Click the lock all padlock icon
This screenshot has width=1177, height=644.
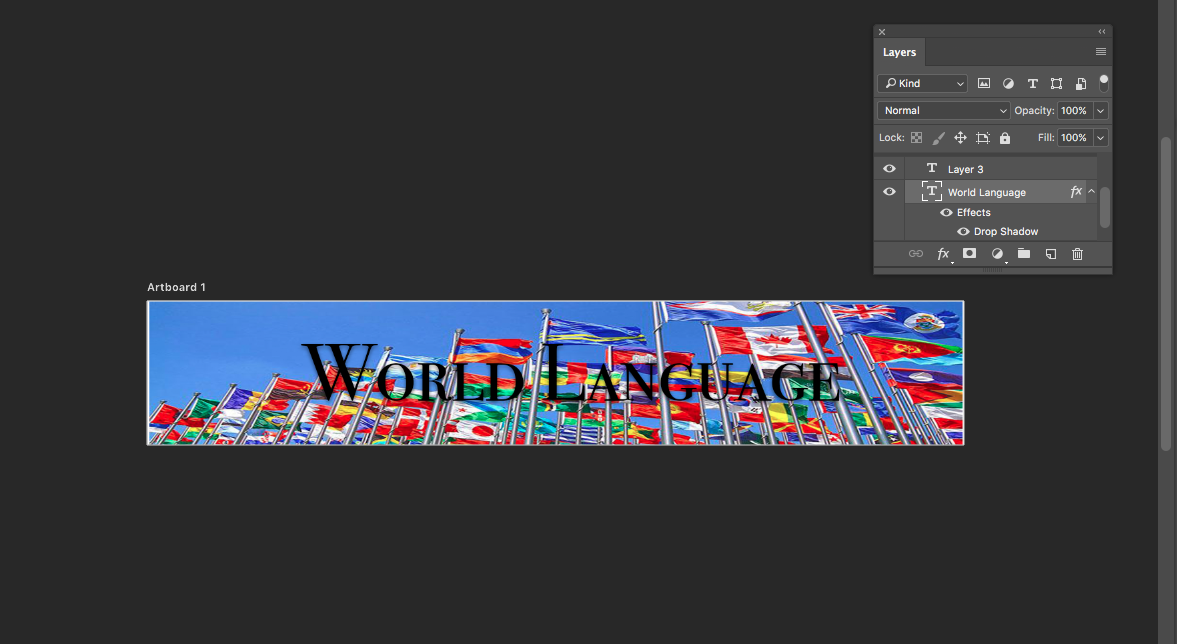coord(1005,138)
